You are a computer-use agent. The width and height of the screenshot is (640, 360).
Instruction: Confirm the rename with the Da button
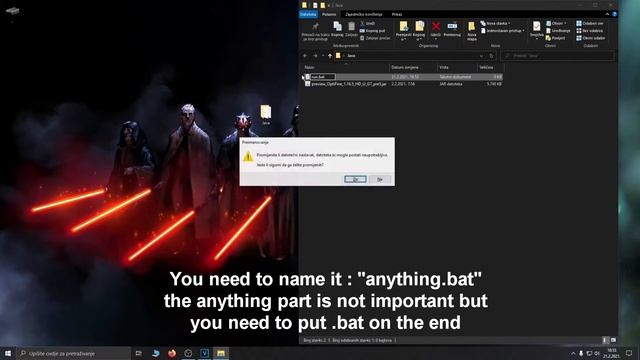355,179
